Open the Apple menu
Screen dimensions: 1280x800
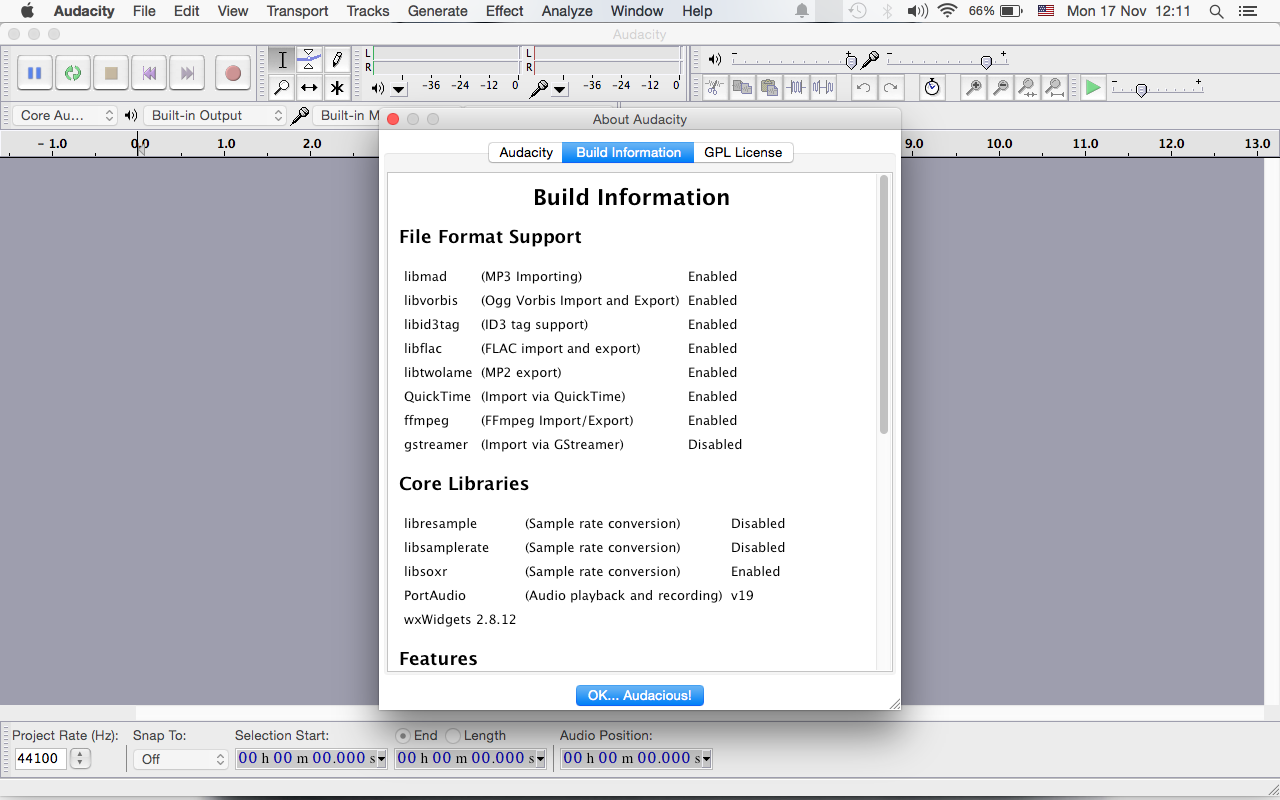(x=27, y=11)
